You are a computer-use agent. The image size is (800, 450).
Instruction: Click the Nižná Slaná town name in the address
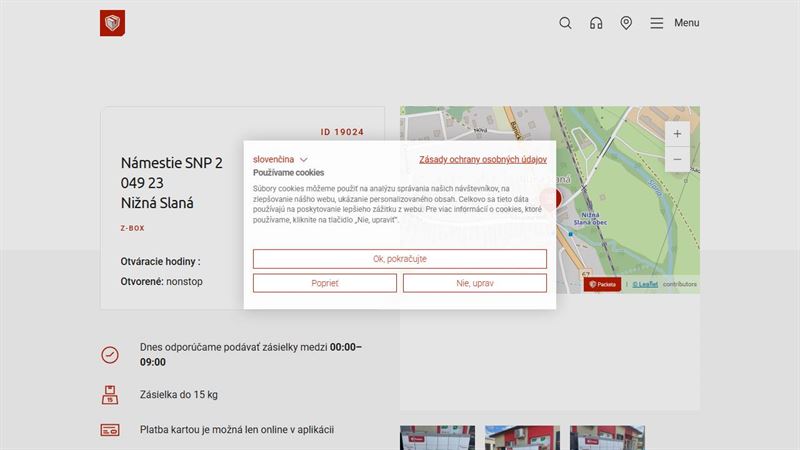157,203
